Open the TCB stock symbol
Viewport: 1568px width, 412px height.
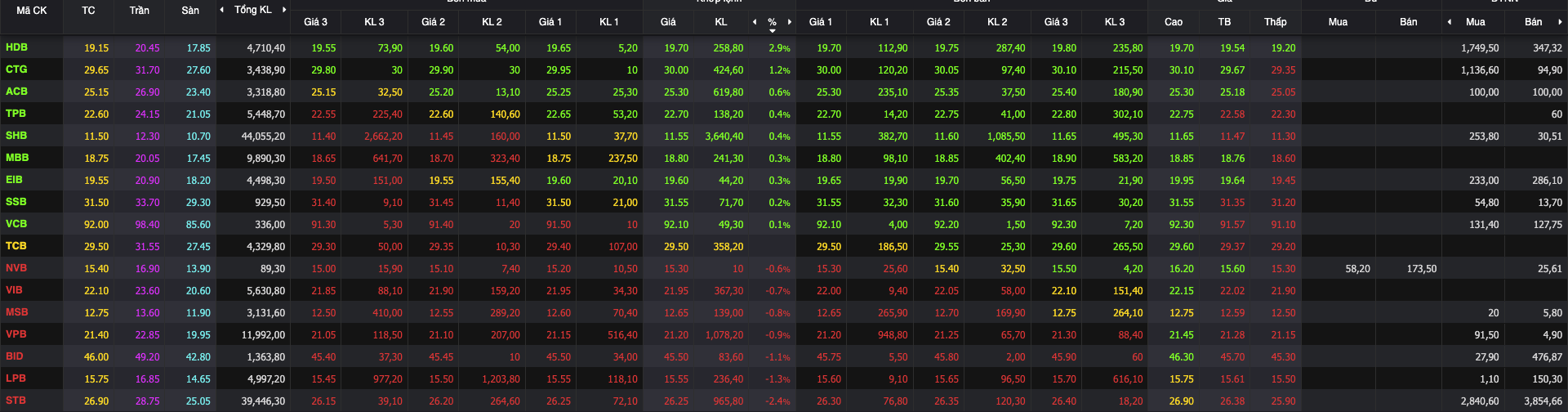click(x=16, y=246)
